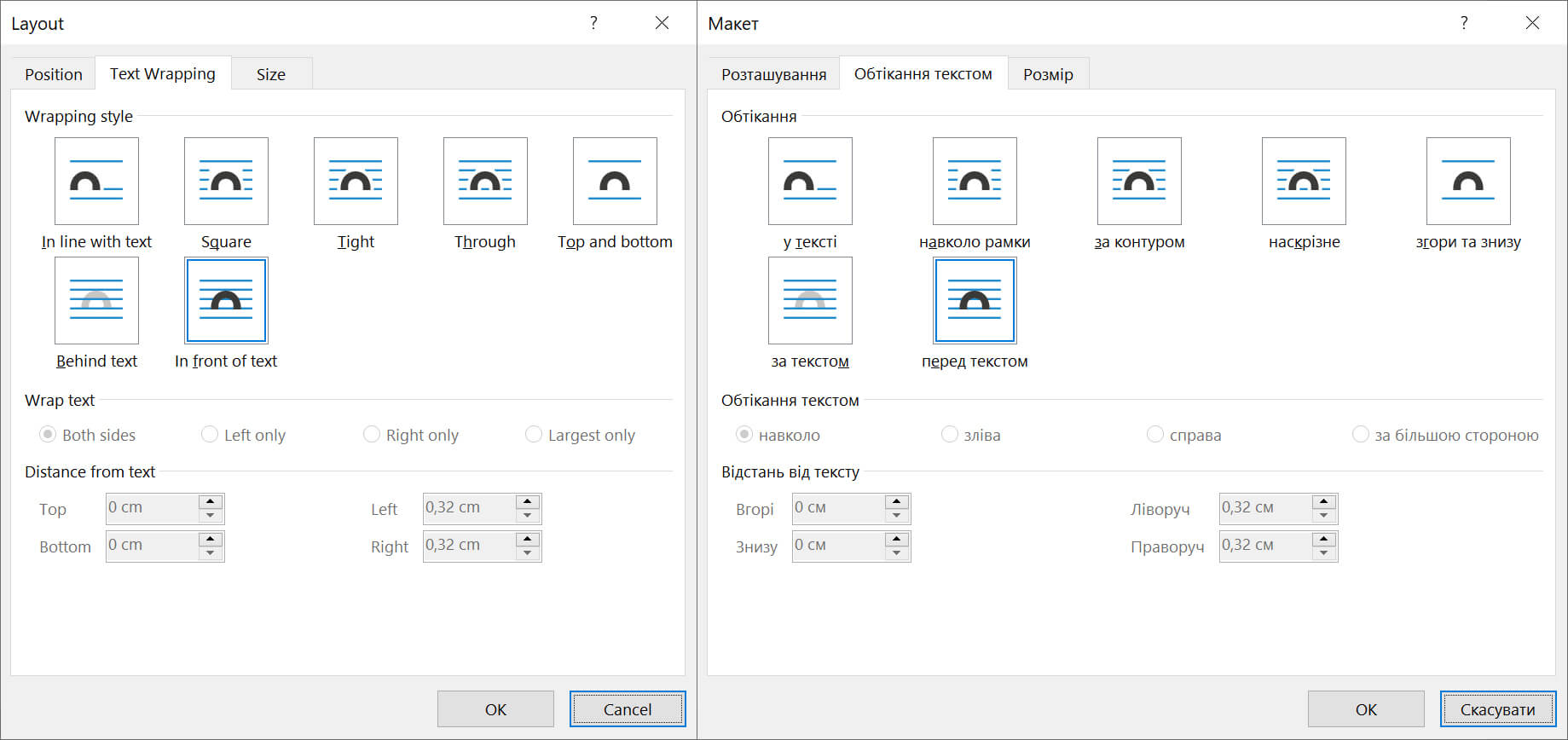Increase the 'Ліворуч' distance spinner value
Image resolution: width=1568 pixels, height=740 pixels.
(x=1323, y=501)
